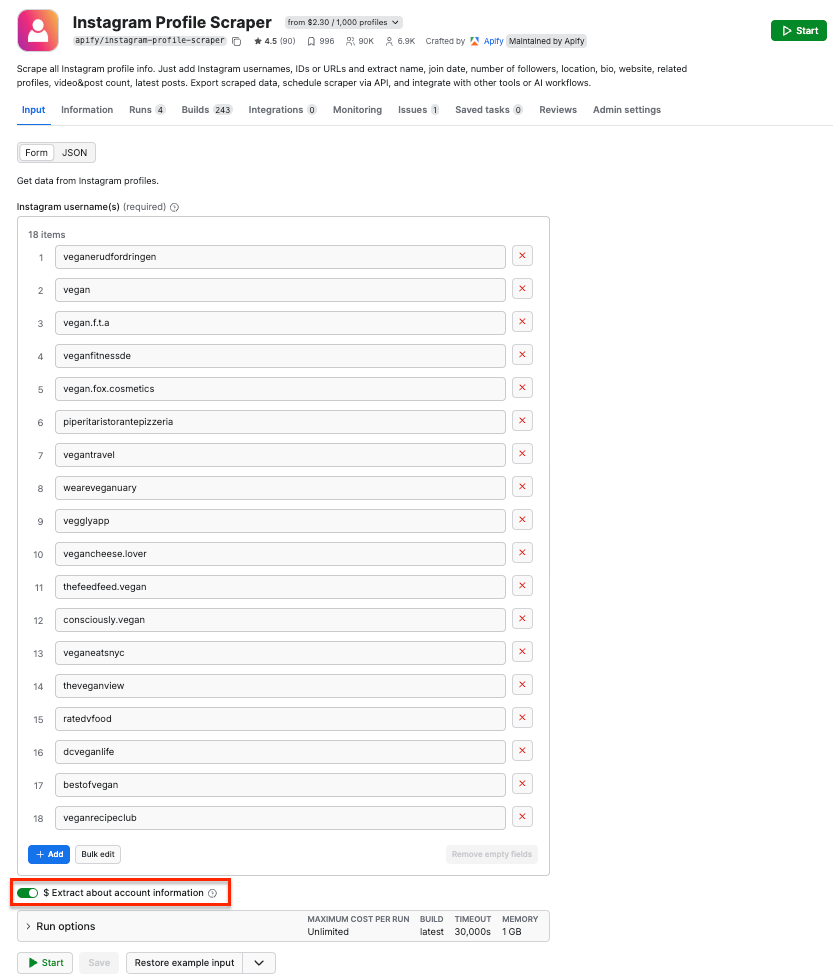Image resolution: width=833 pixels, height=979 pixels.
Task: Click the star rating icon
Action: pos(258,41)
